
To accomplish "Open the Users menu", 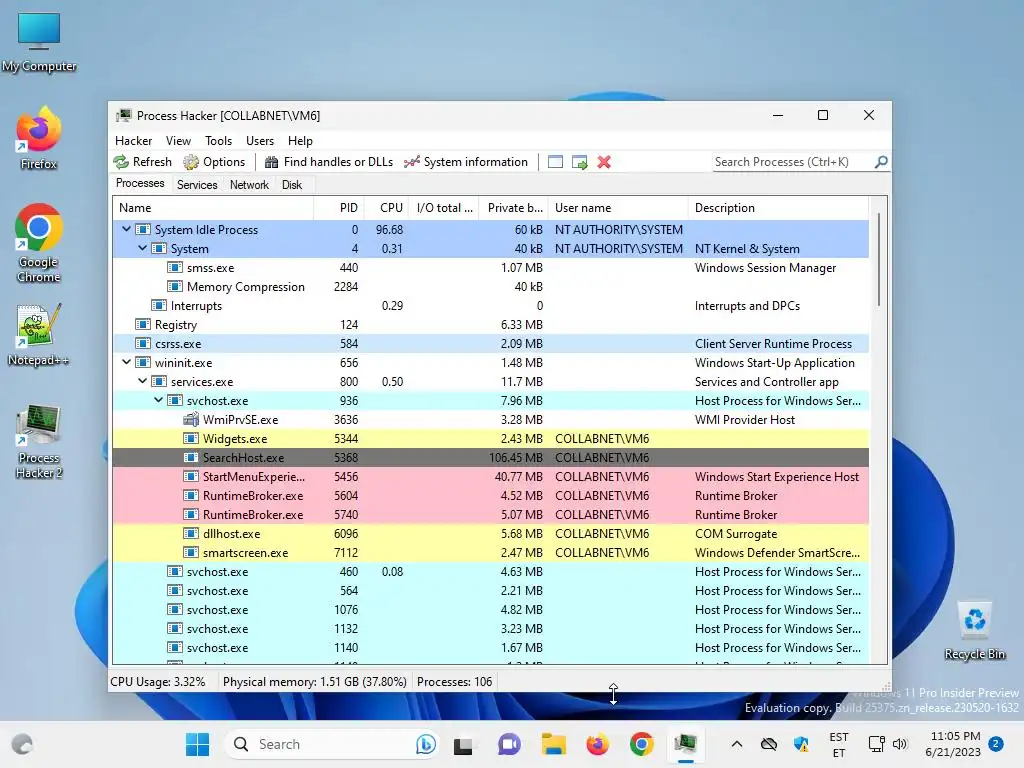I will [x=260, y=140].
